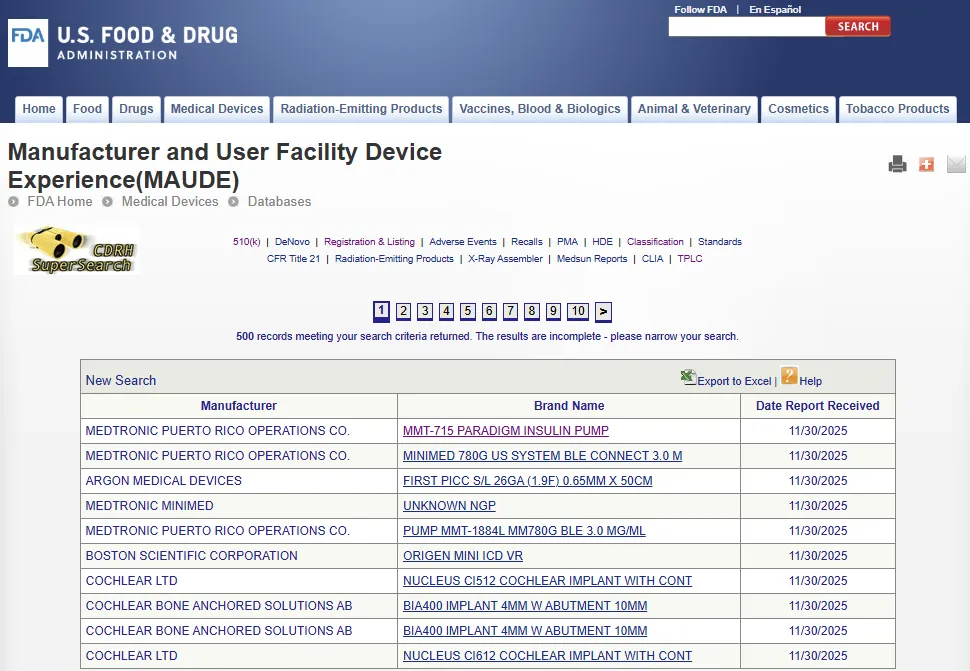The height and width of the screenshot is (671, 970).
Task: Open Registration & Listing link
Action: 369,242
